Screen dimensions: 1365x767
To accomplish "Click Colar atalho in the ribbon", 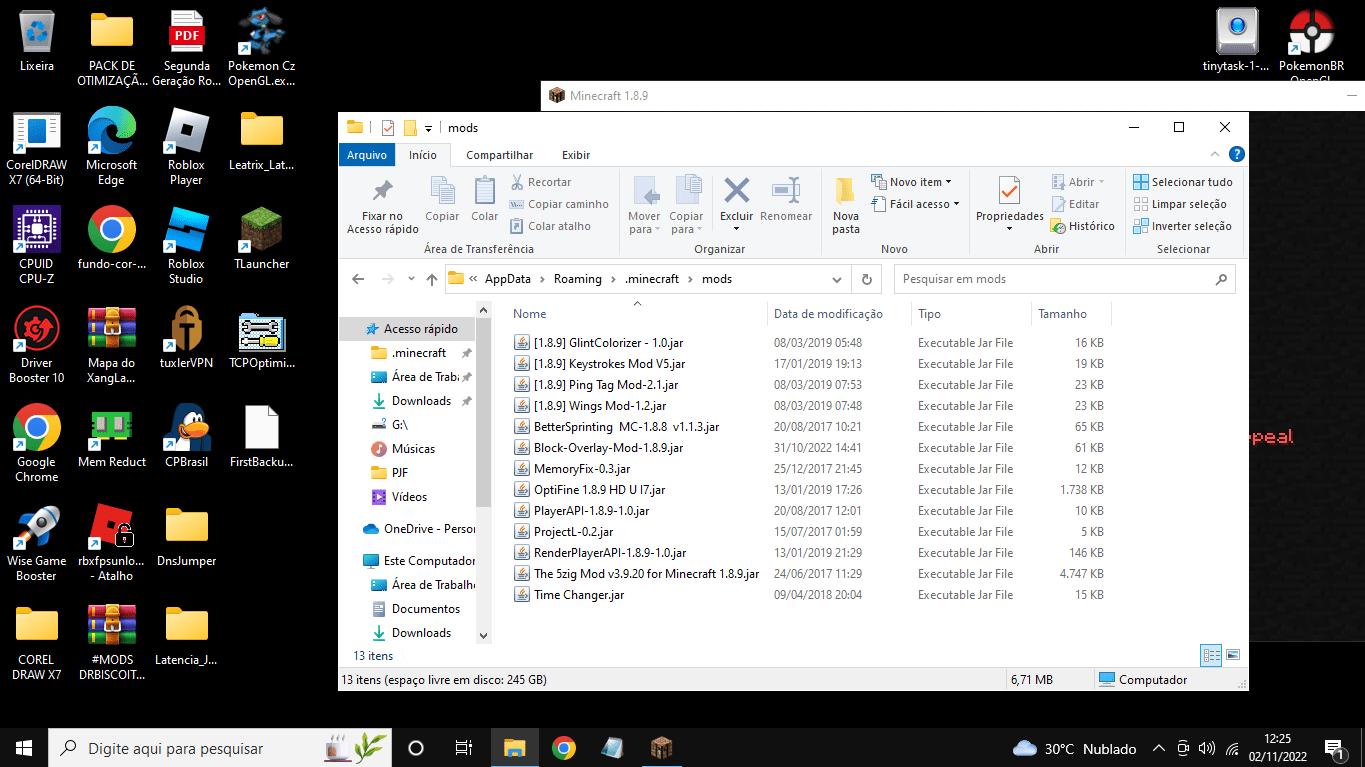I will 550,226.
